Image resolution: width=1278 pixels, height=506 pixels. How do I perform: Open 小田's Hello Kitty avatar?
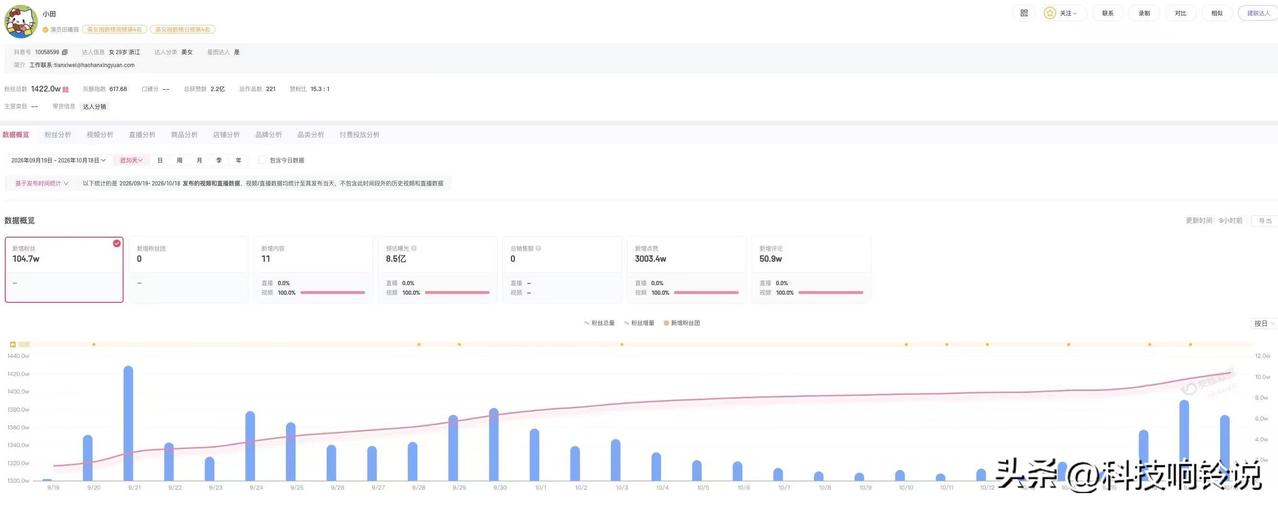point(20,21)
